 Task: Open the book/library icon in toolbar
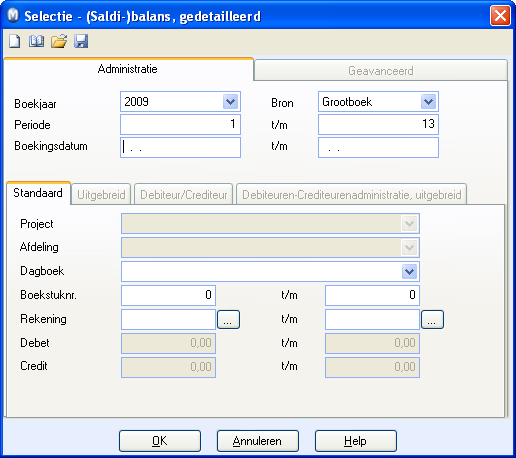pyautogui.click(x=36, y=41)
